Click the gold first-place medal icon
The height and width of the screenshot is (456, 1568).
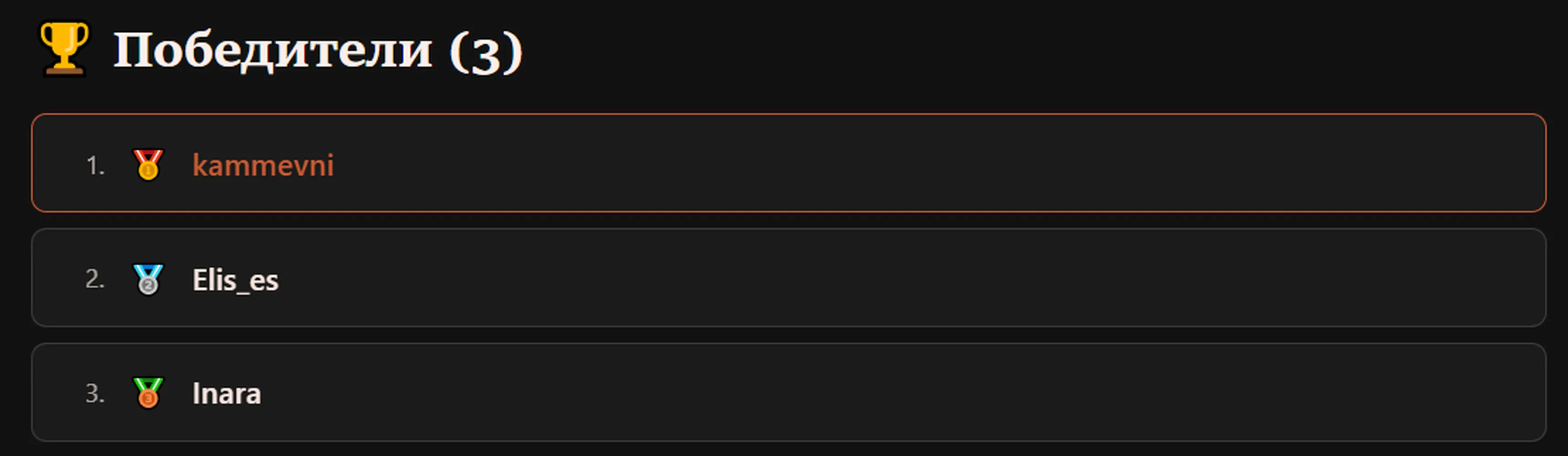[x=148, y=164]
